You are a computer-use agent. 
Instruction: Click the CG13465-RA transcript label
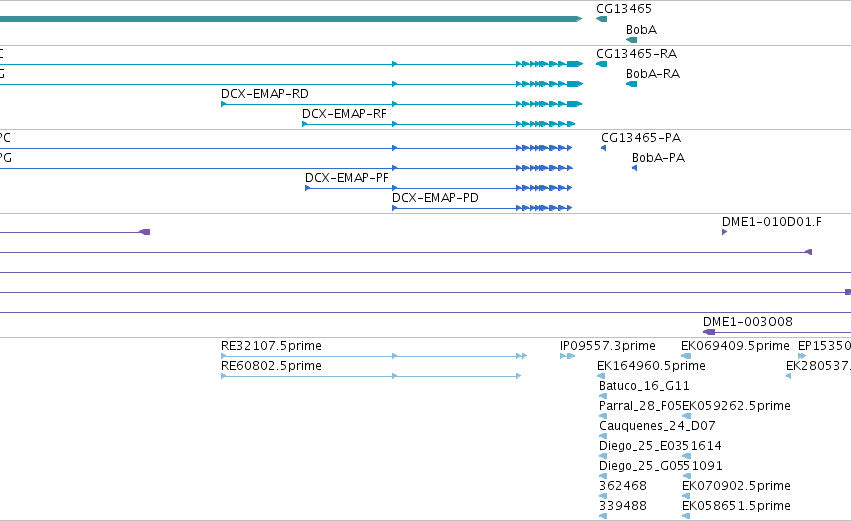(636, 54)
